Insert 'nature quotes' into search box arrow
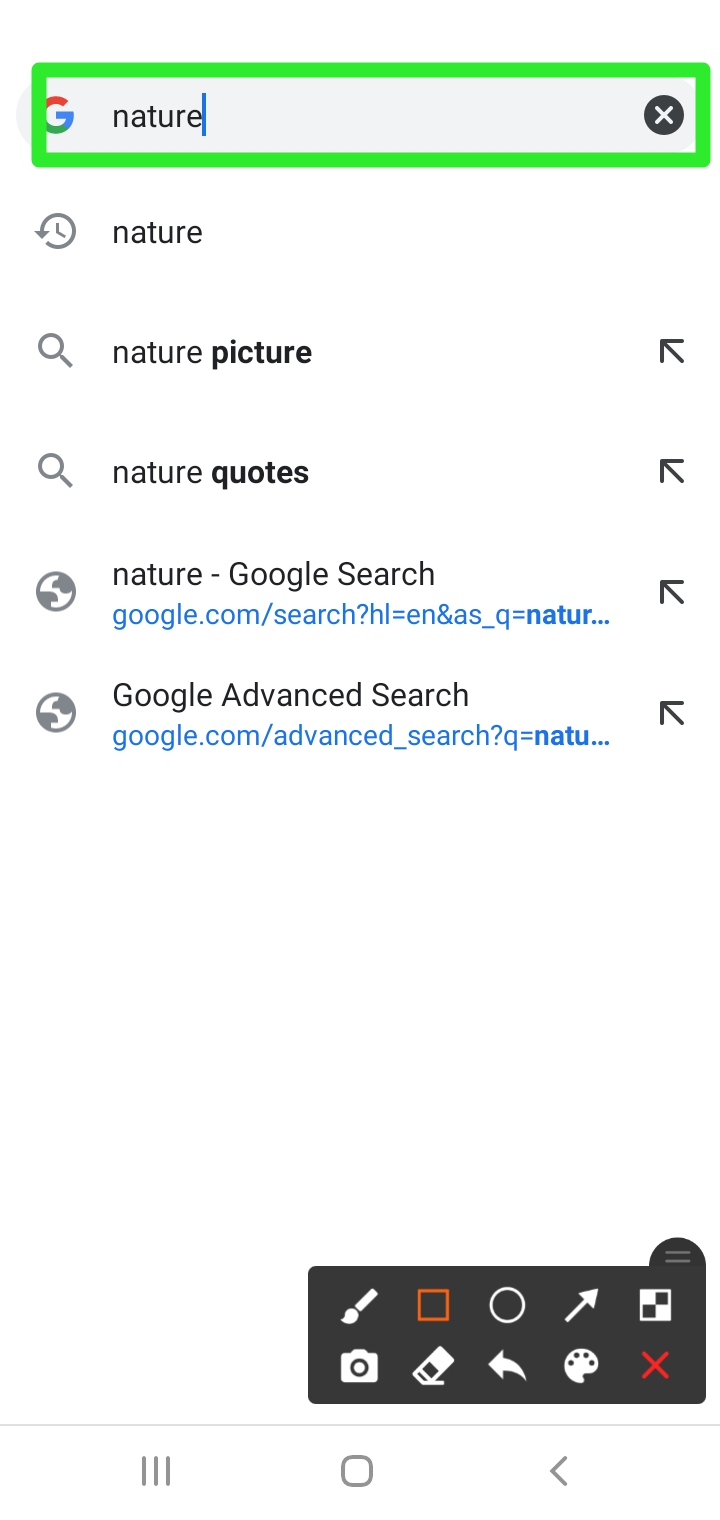 pos(672,472)
